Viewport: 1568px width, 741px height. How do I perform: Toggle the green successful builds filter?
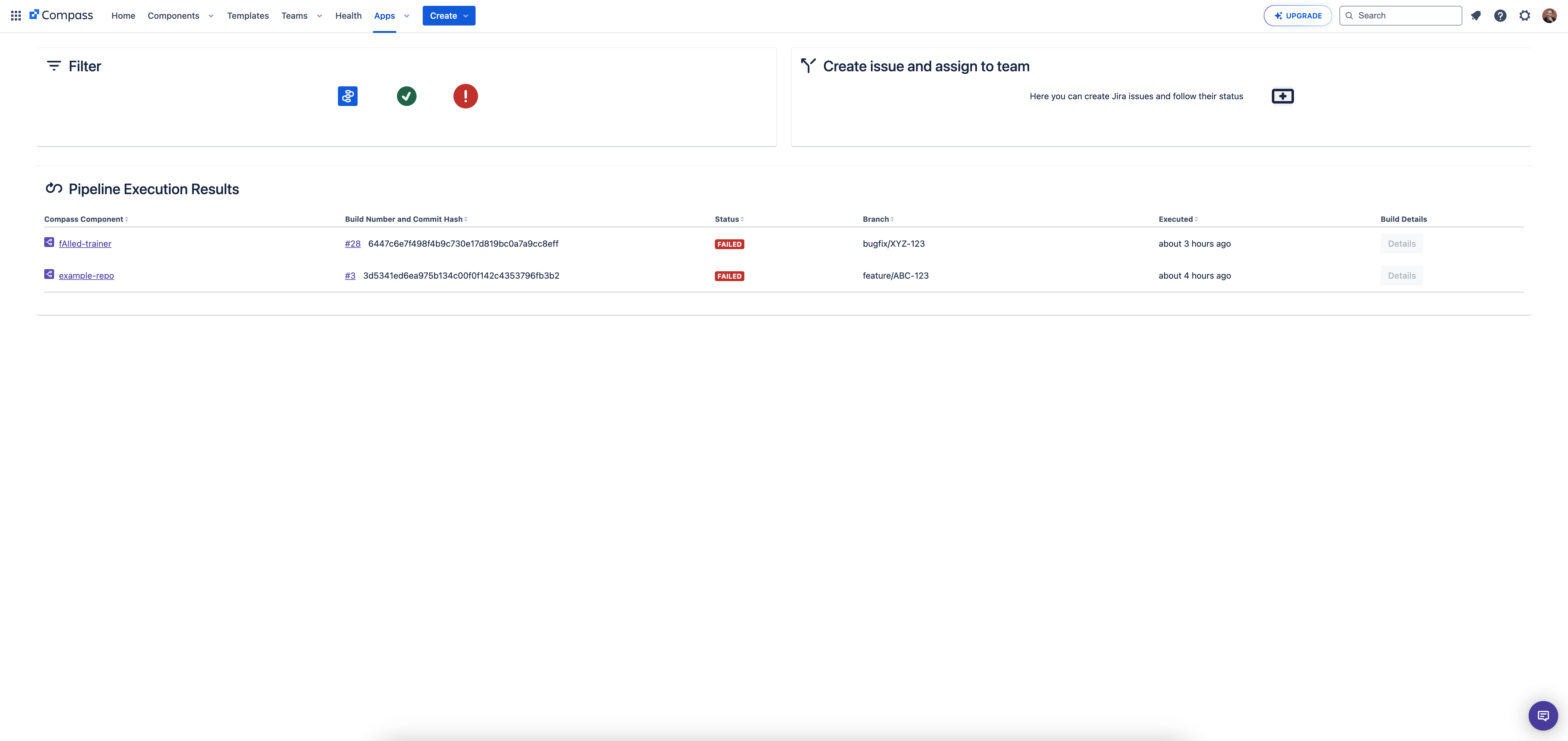[407, 96]
